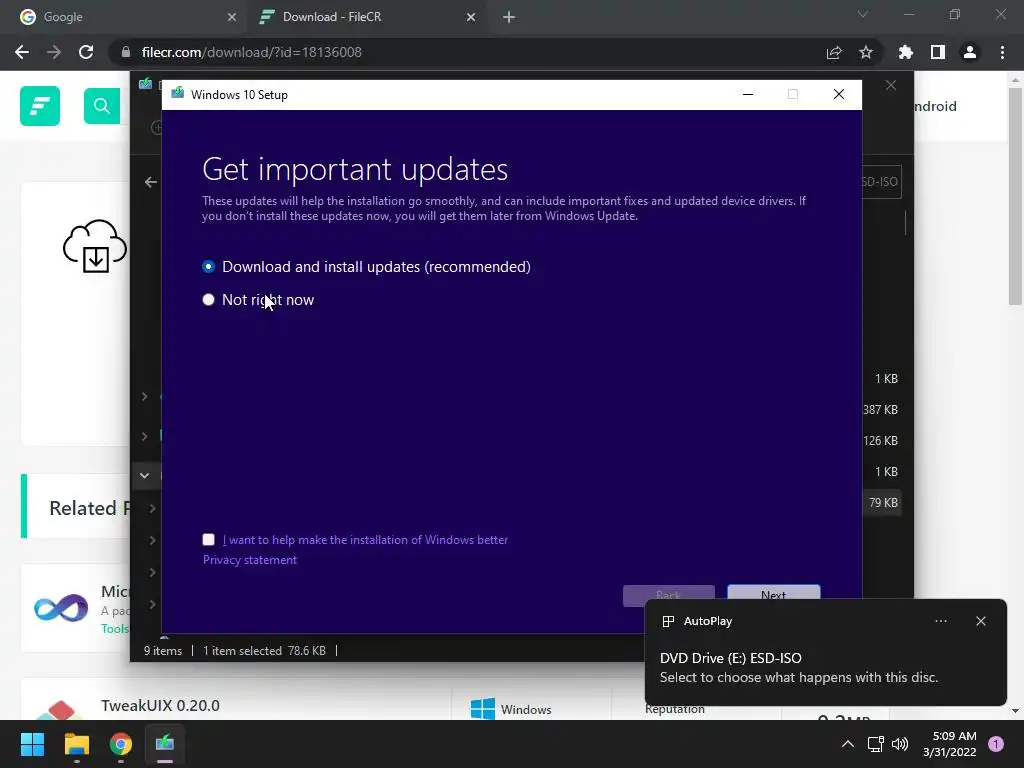
Task: Select the 387 KB file entry
Action: point(881,409)
